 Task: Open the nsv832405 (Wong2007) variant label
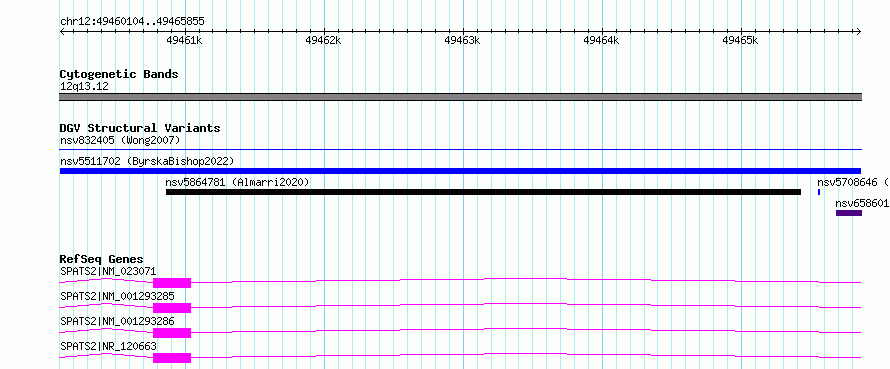pos(120,140)
